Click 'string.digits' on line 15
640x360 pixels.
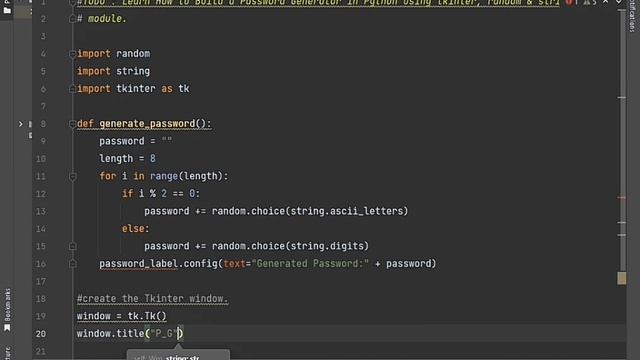(327, 246)
